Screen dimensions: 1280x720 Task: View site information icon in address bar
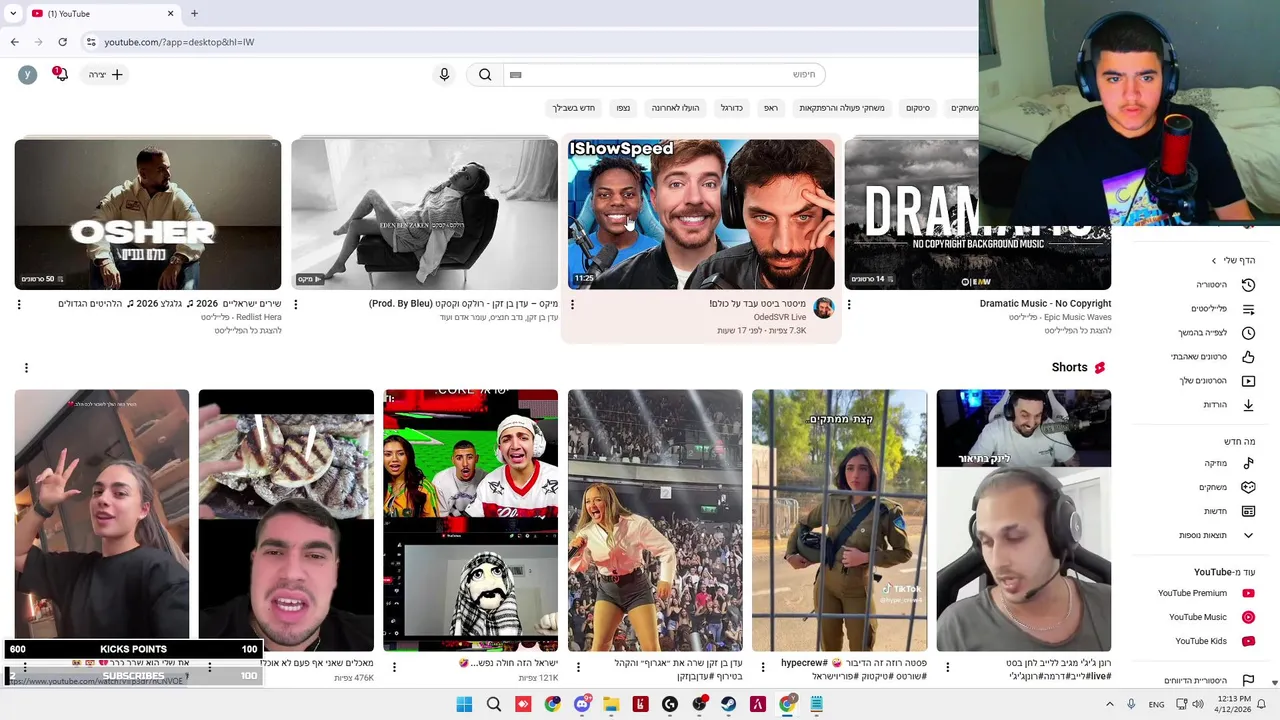coord(91,42)
